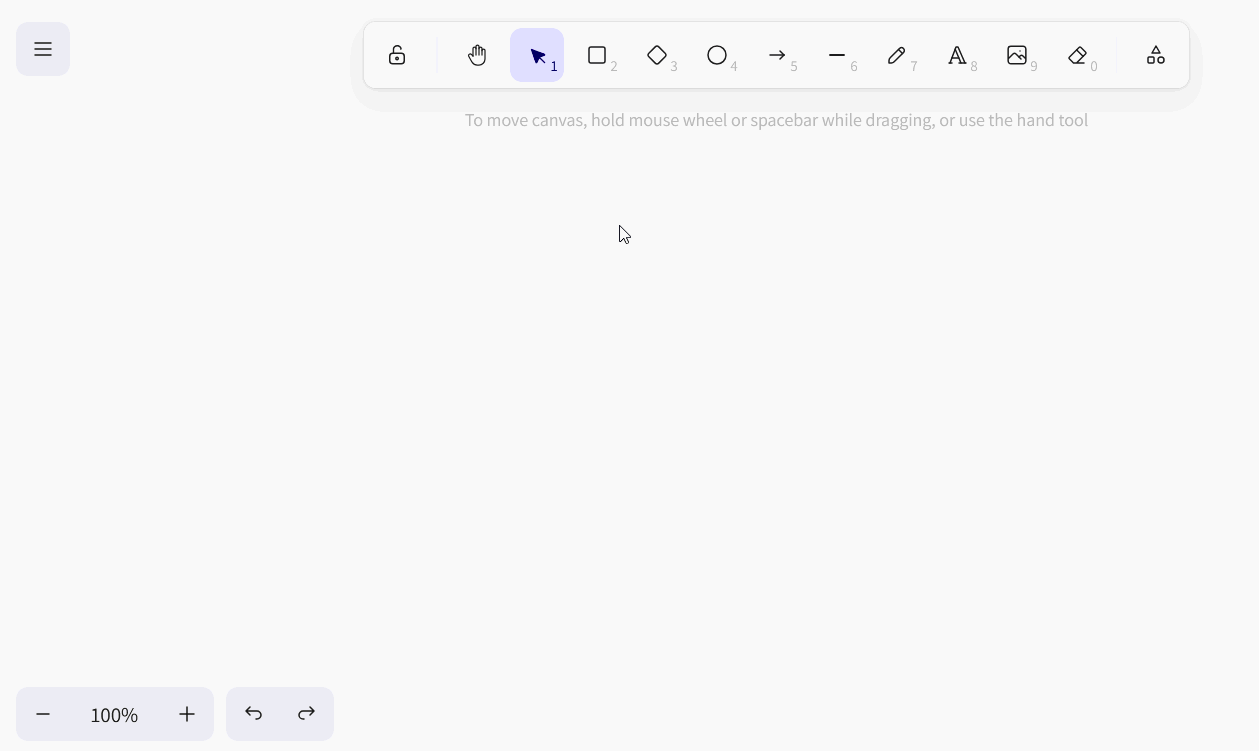Choose the Text tool
This screenshot has width=1259, height=751.
point(957,55)
